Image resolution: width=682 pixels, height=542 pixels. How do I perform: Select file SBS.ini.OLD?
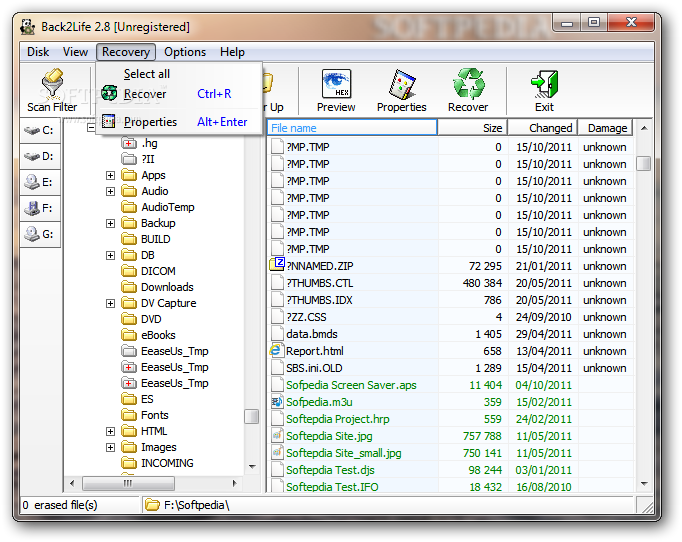314,368
